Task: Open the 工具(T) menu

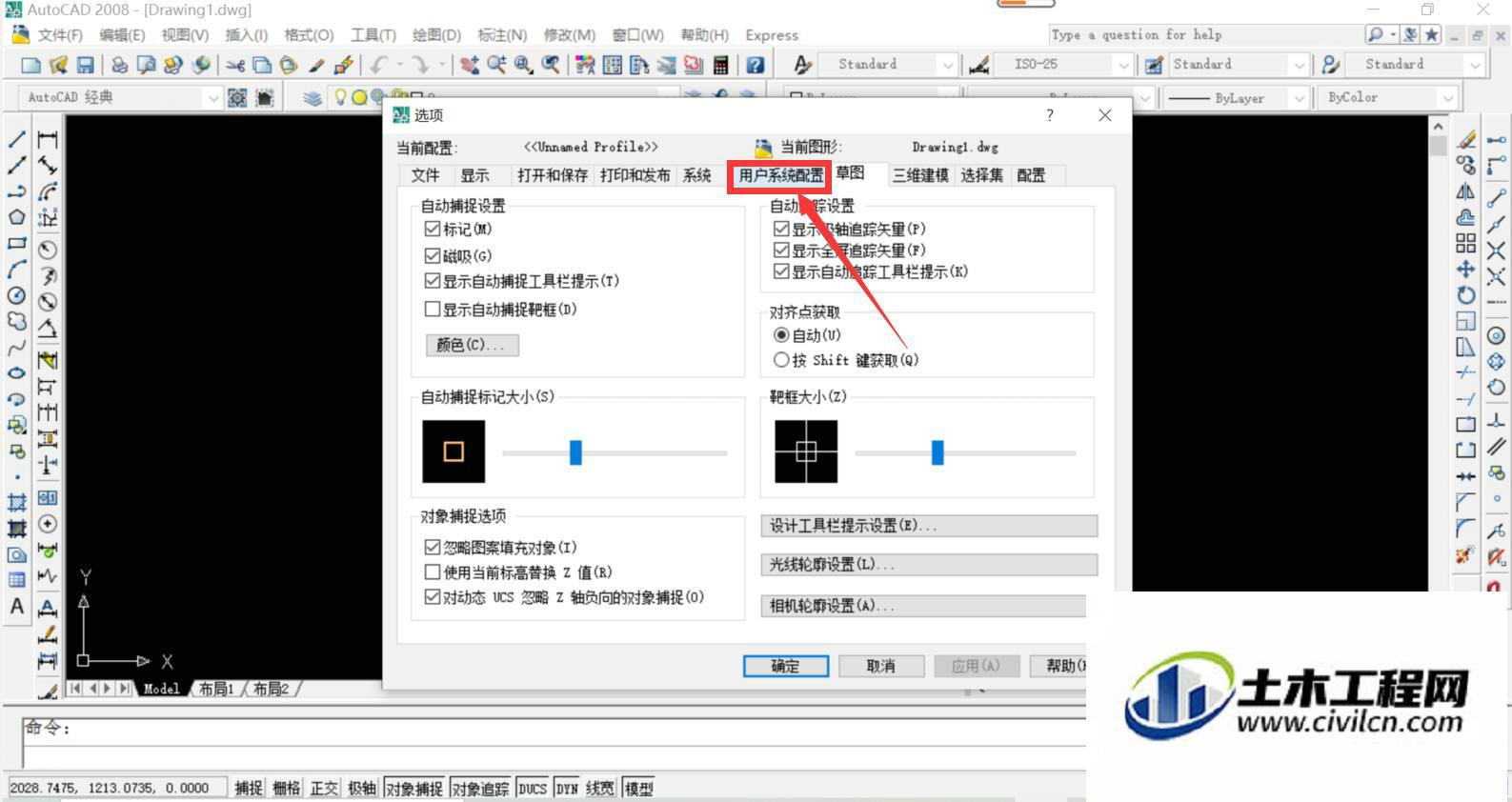Action: pos(373,35)
